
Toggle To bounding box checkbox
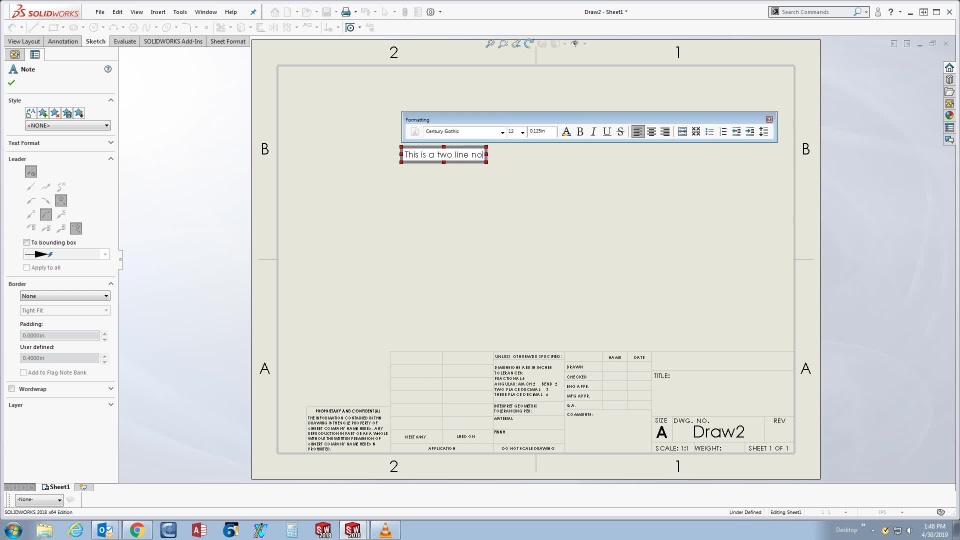pyautogui.click(x=26, y=242)
